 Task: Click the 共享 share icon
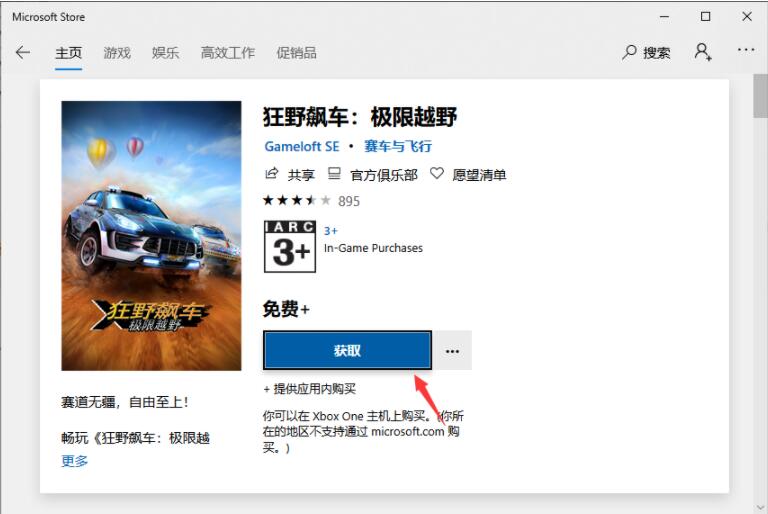click(x=271, y=173)
